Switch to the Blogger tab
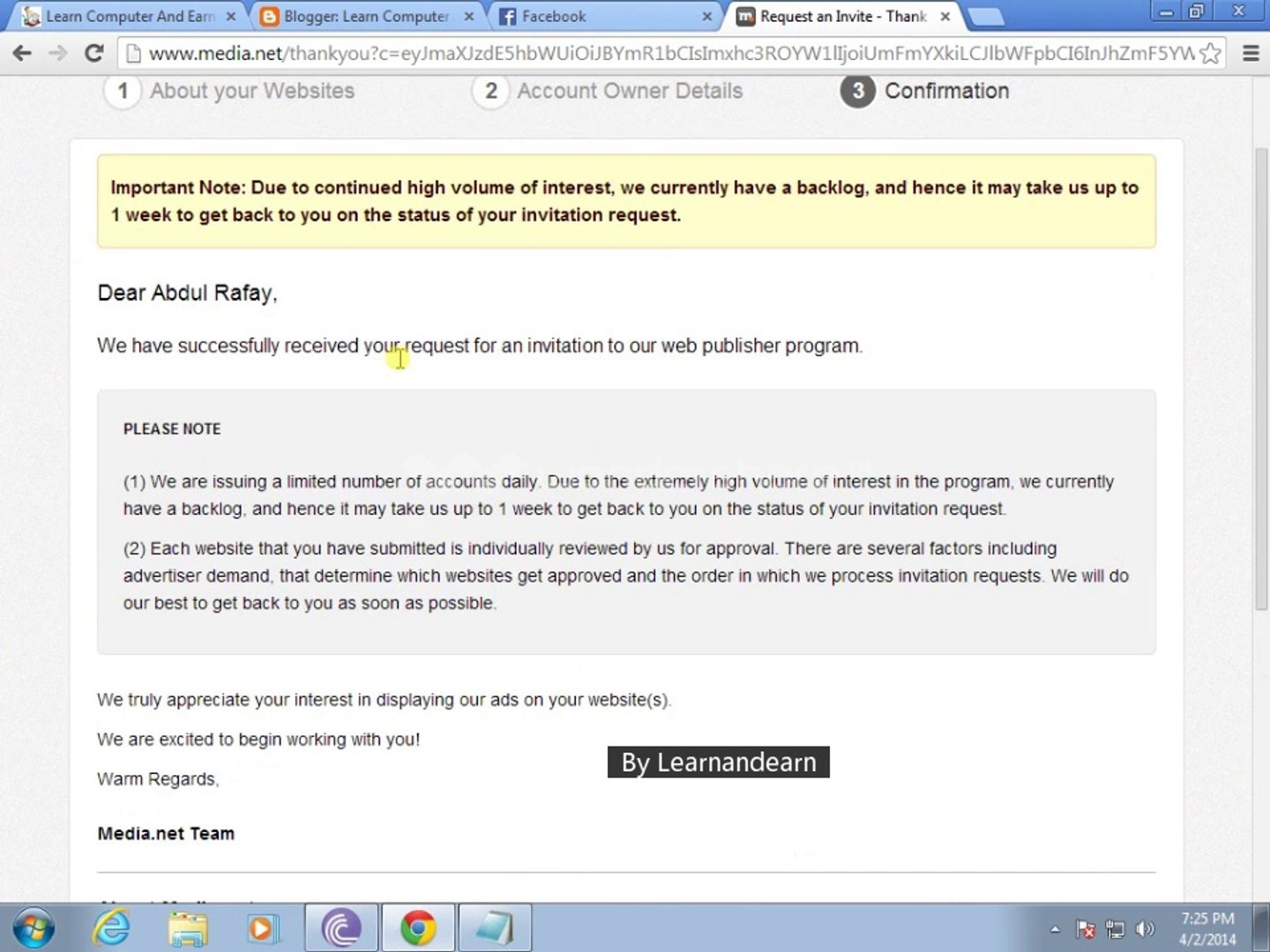 [366, 16]
